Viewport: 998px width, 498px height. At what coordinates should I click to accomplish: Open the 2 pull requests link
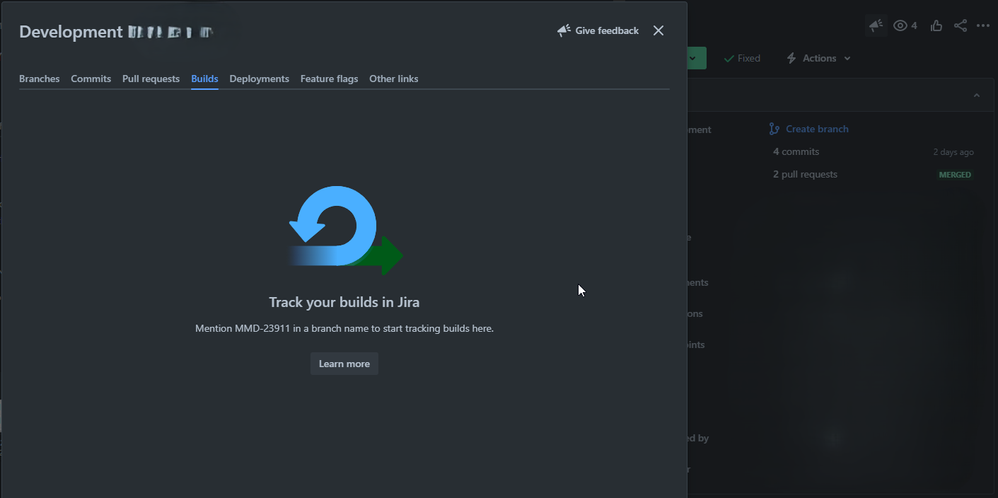tap(805, 174)
